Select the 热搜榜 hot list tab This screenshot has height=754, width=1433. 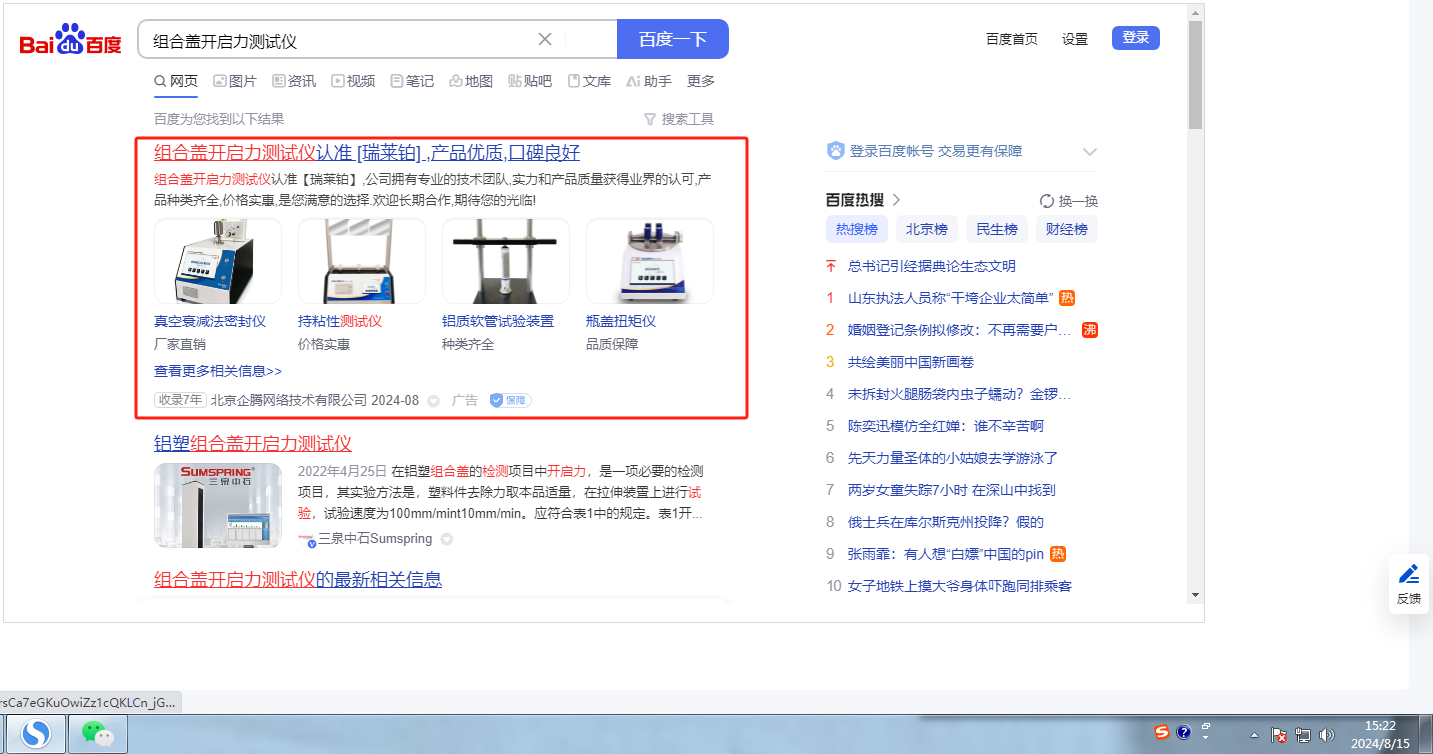point(857,229)
